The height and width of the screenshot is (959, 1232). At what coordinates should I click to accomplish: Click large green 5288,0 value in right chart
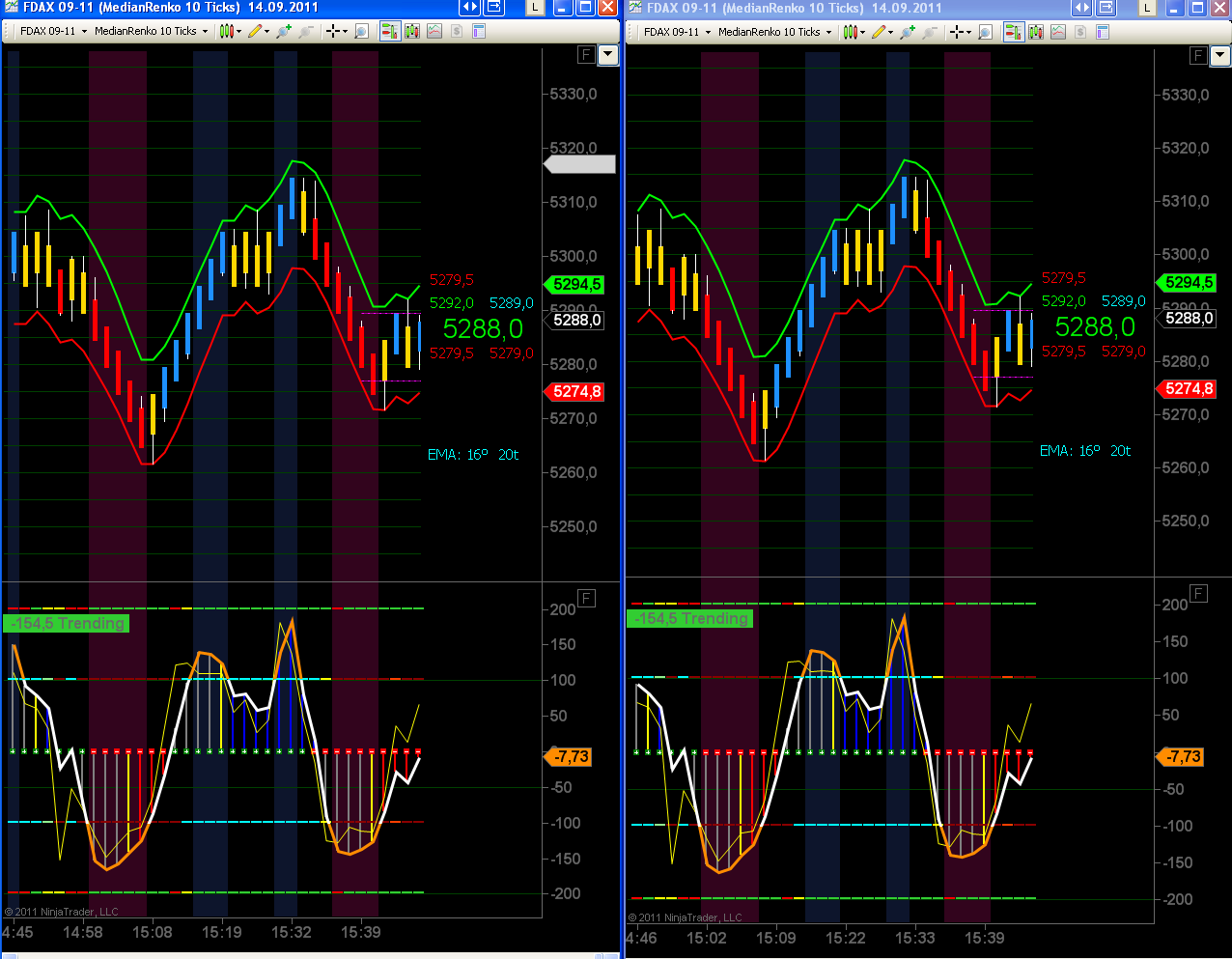1095,327
